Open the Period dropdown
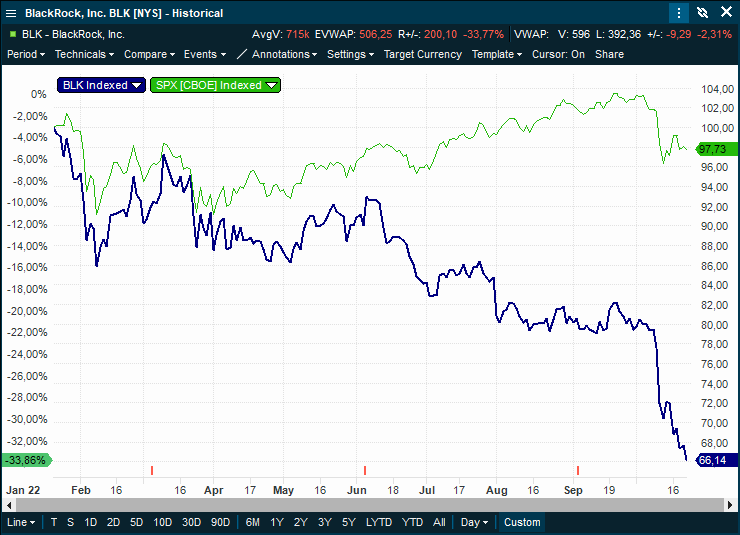740x535 pixels. (x=26, y=54)
